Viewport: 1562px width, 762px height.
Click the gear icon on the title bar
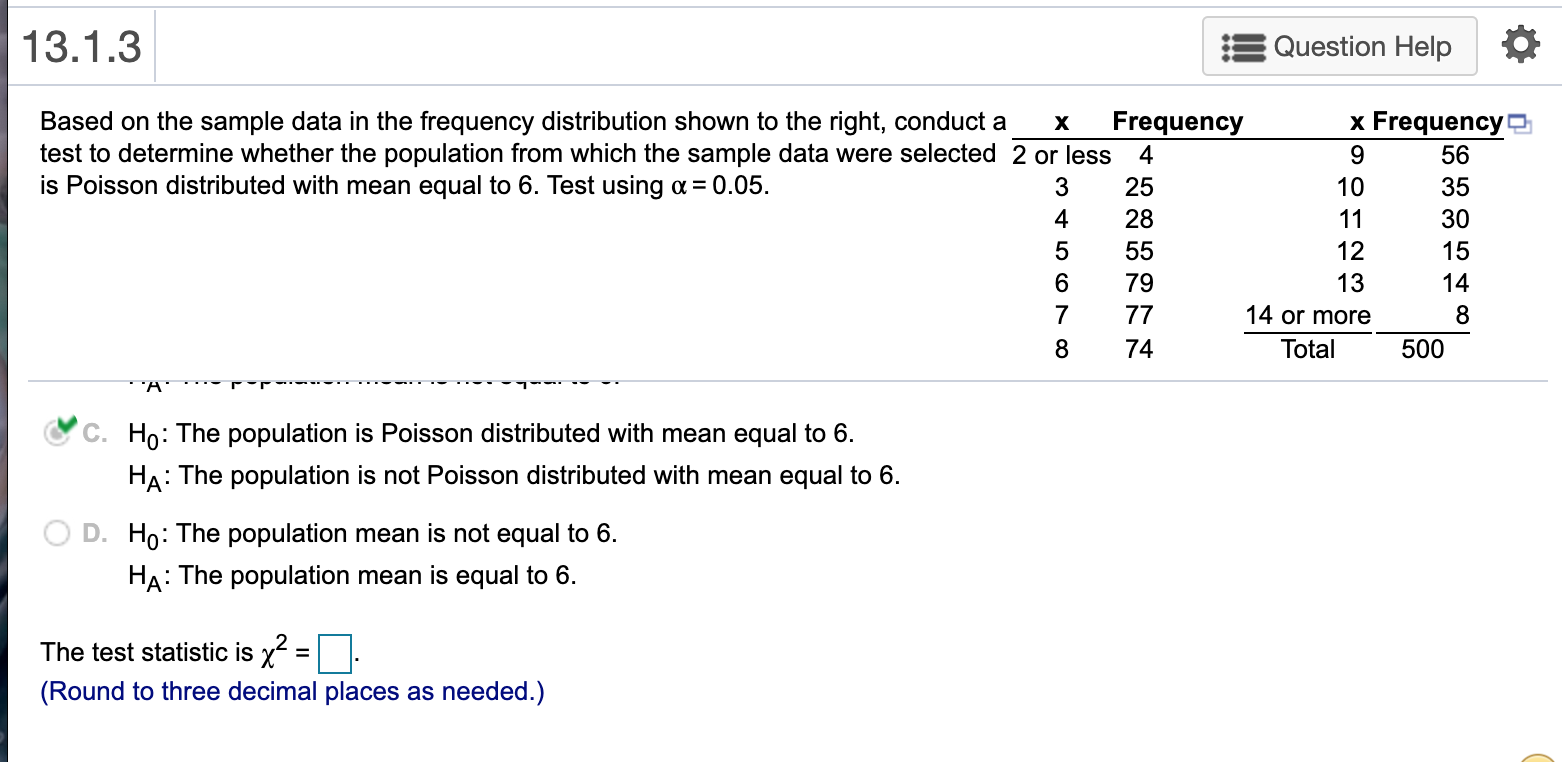[x=1520, y=45]
